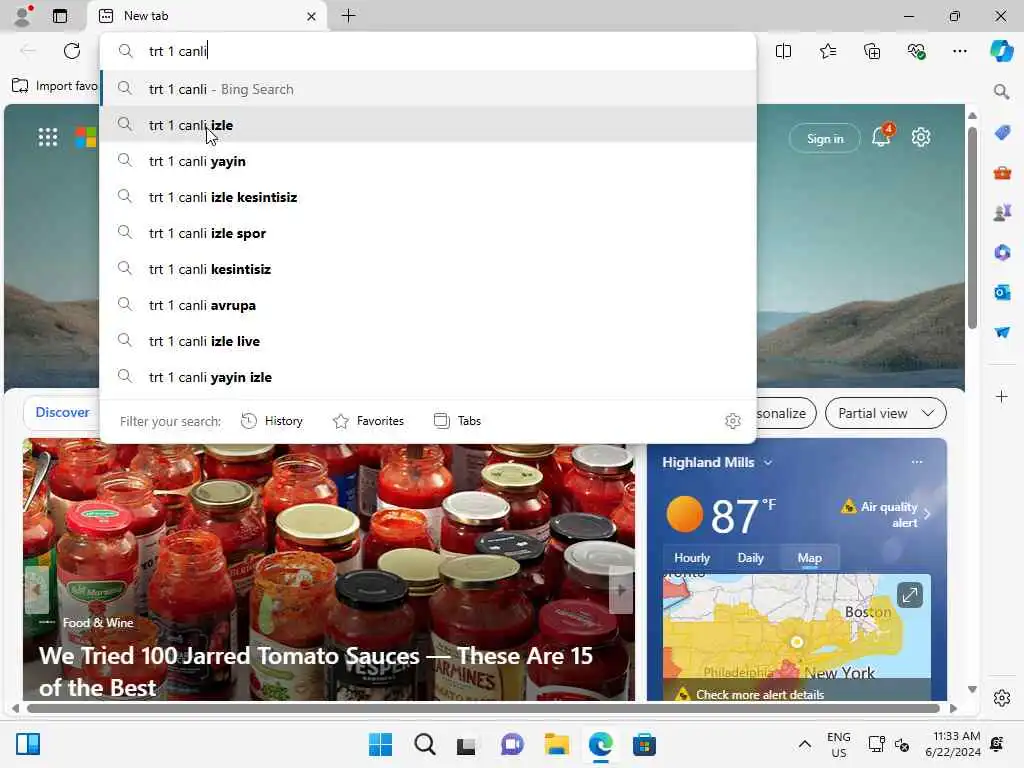The image size is (1024, 768).
Task: Select suggestion trt 1 canli izle
Action: pyautogui.click(x=428, y=125)
